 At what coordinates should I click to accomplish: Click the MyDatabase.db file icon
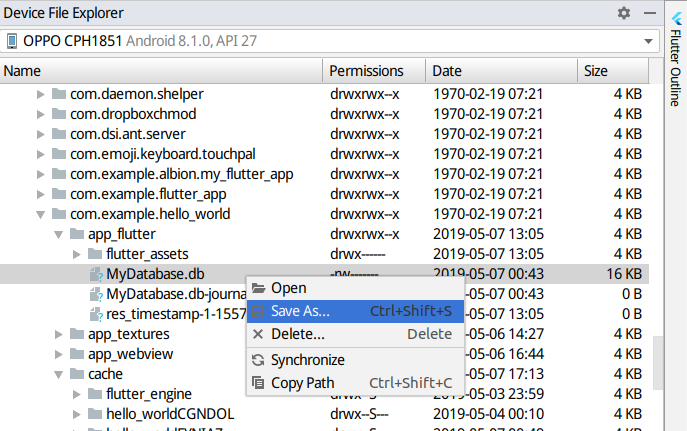(96, 274)
